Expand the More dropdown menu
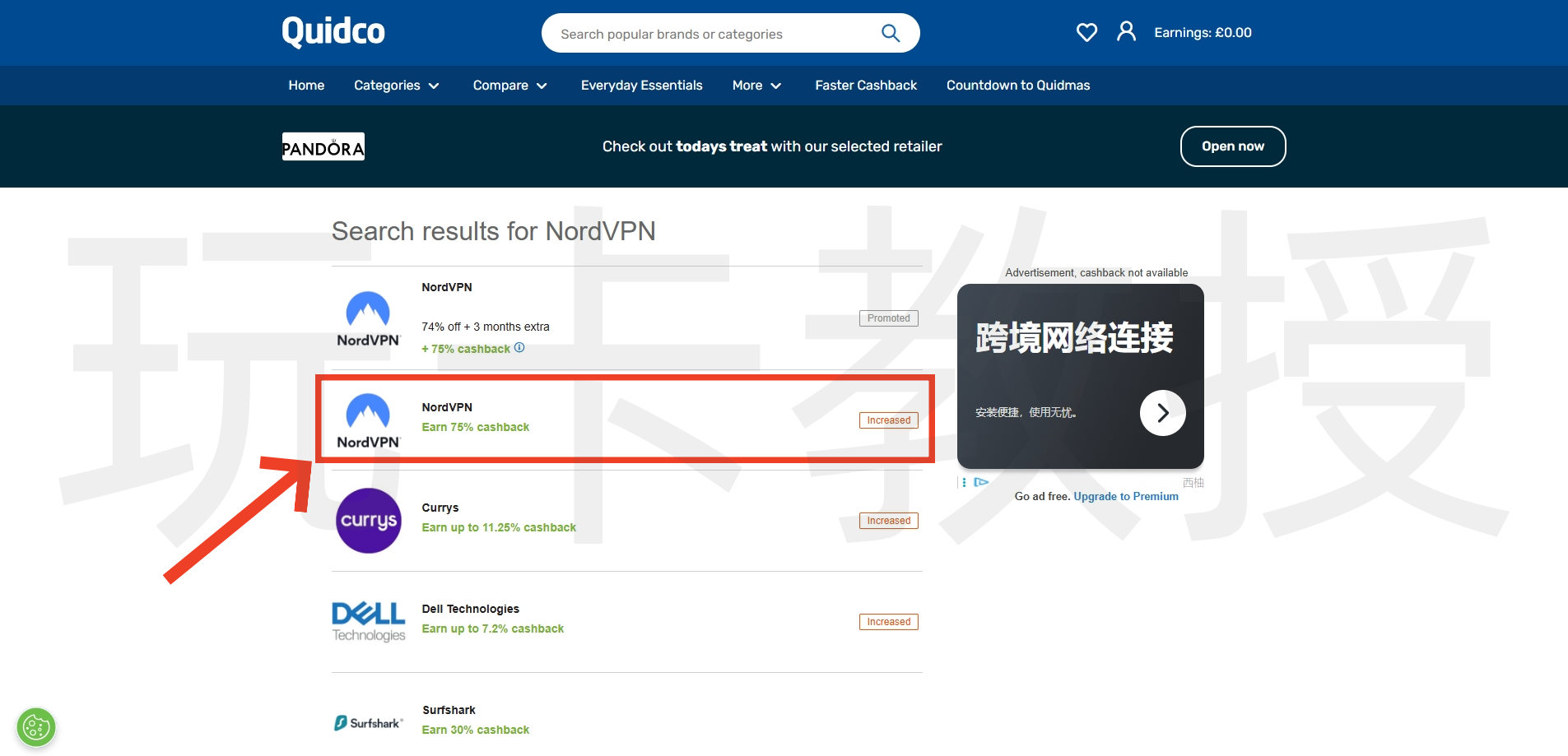Image resolution: width=1568 pixels, height=756 pixels. pyautogui.click(x=756, y=86)
